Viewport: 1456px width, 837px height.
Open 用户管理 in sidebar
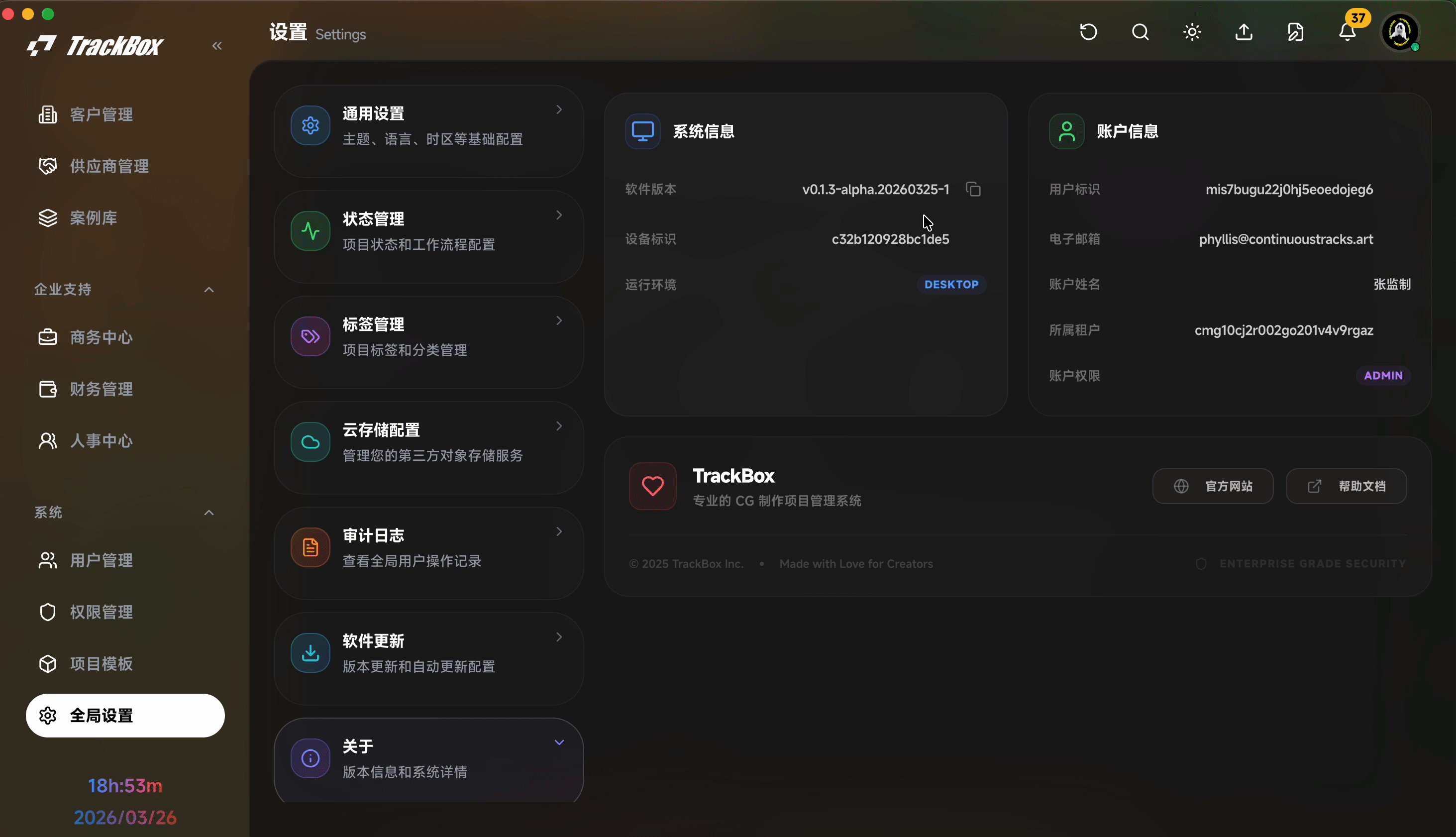click(125, 560)
